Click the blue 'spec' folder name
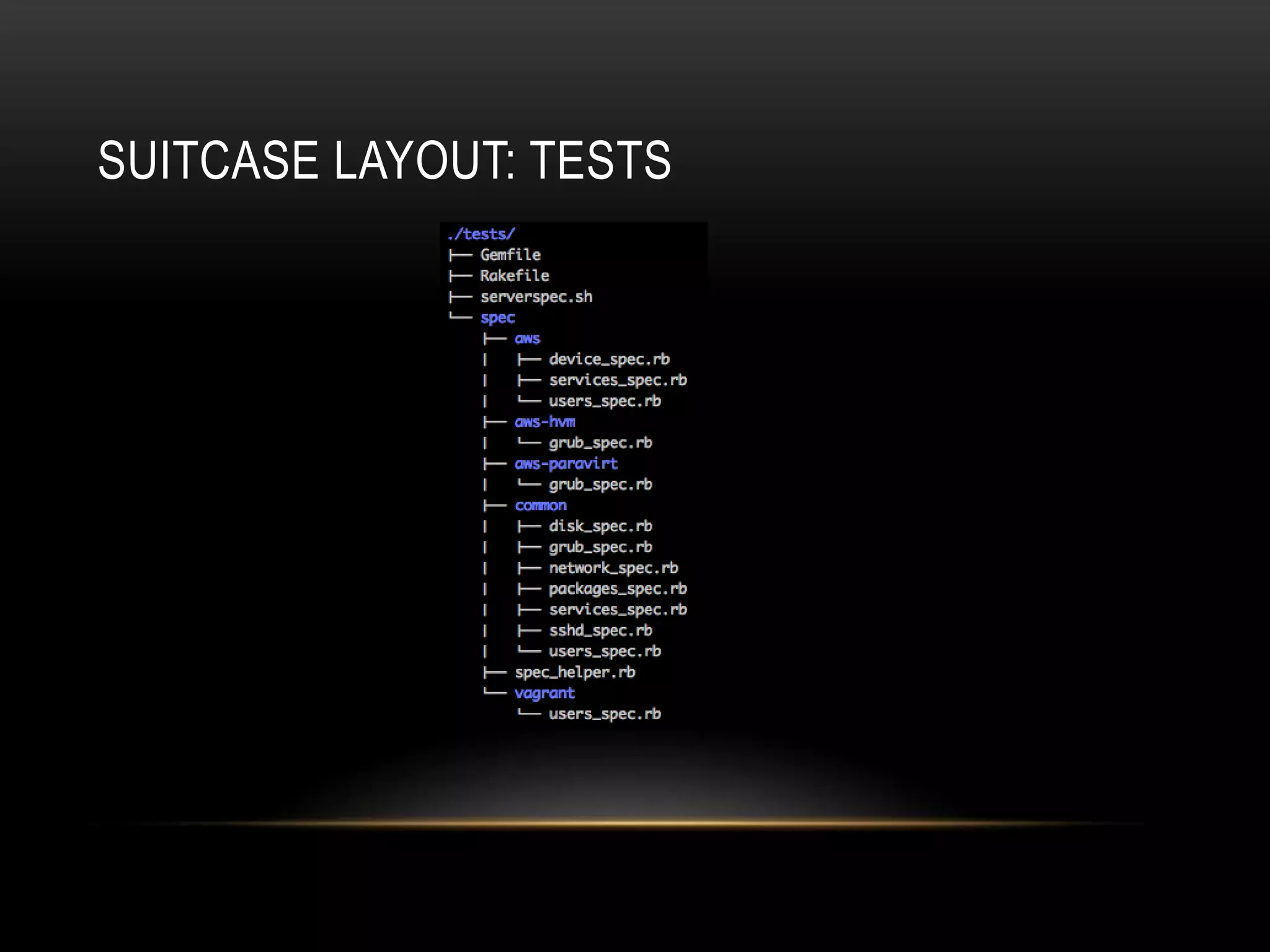 coord(497,318)
